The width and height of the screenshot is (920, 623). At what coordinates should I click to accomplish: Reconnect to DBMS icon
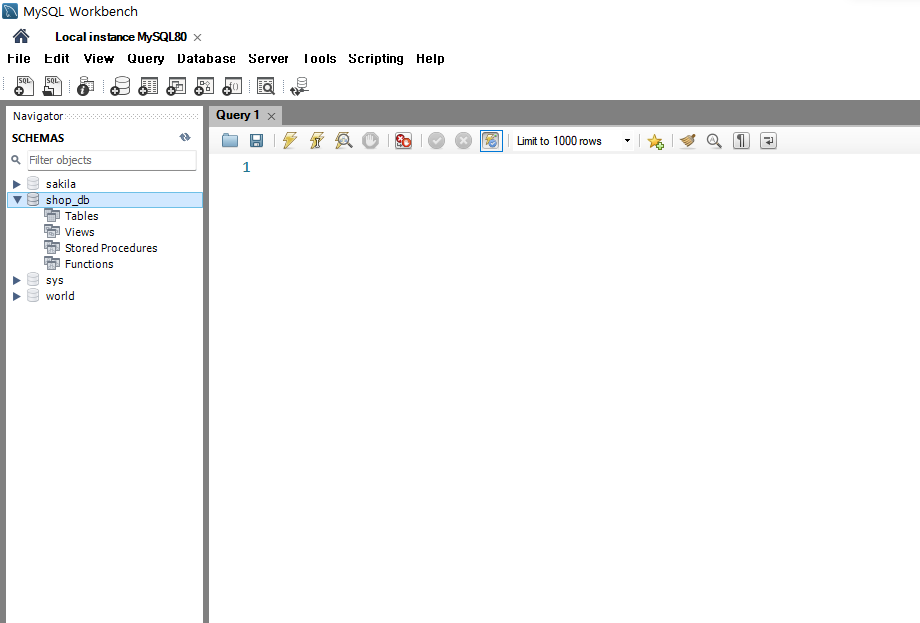coord(299,86)
